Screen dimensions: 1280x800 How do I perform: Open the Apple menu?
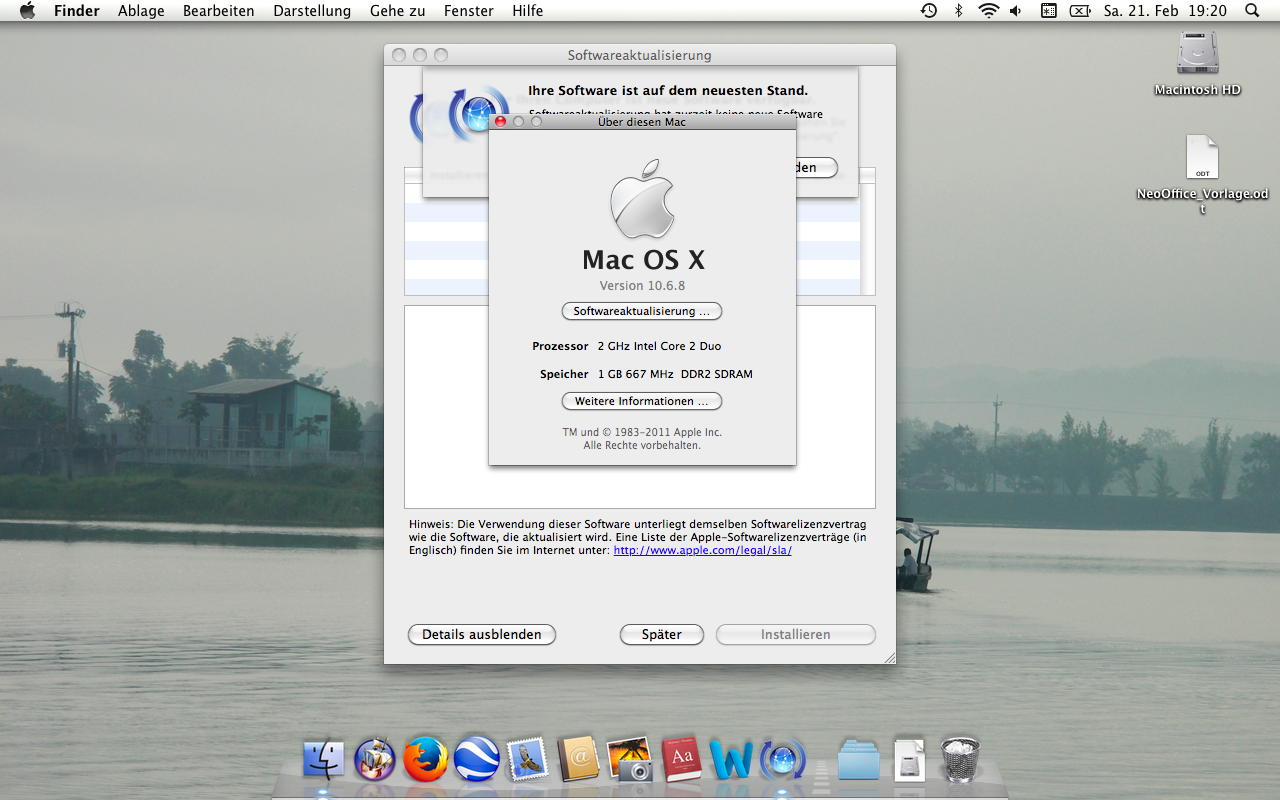coord(27,11)
